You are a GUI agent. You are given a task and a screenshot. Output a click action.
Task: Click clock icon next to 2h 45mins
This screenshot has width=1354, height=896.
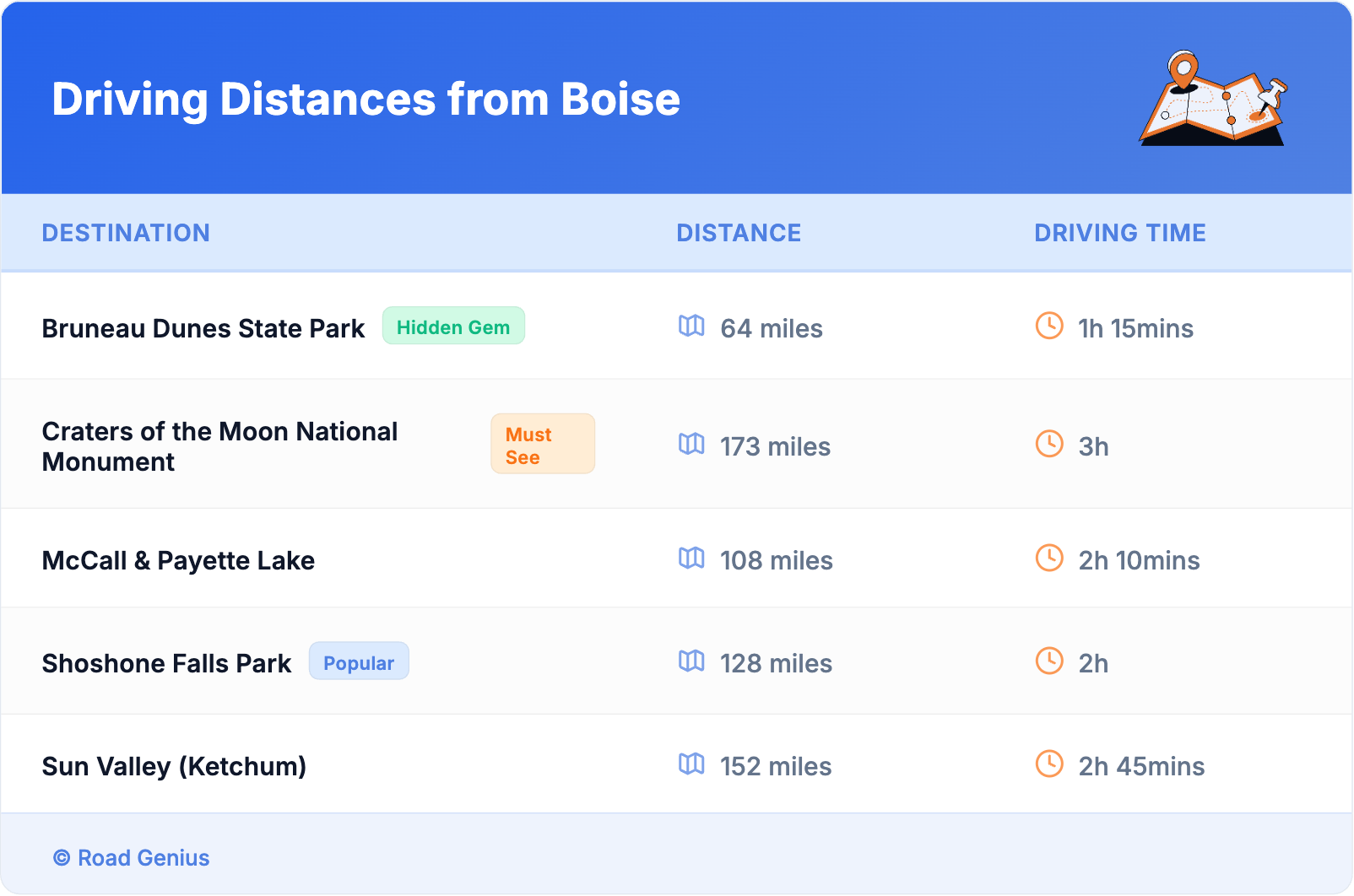(1049, 764)
